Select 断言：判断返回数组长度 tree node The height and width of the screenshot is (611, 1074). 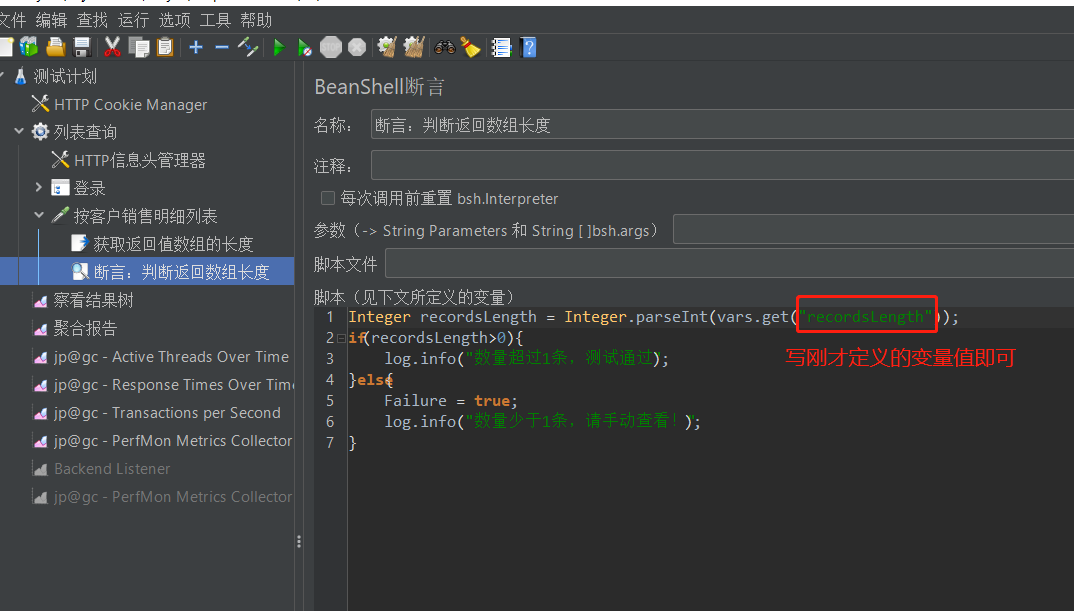(x=182, y=272)
